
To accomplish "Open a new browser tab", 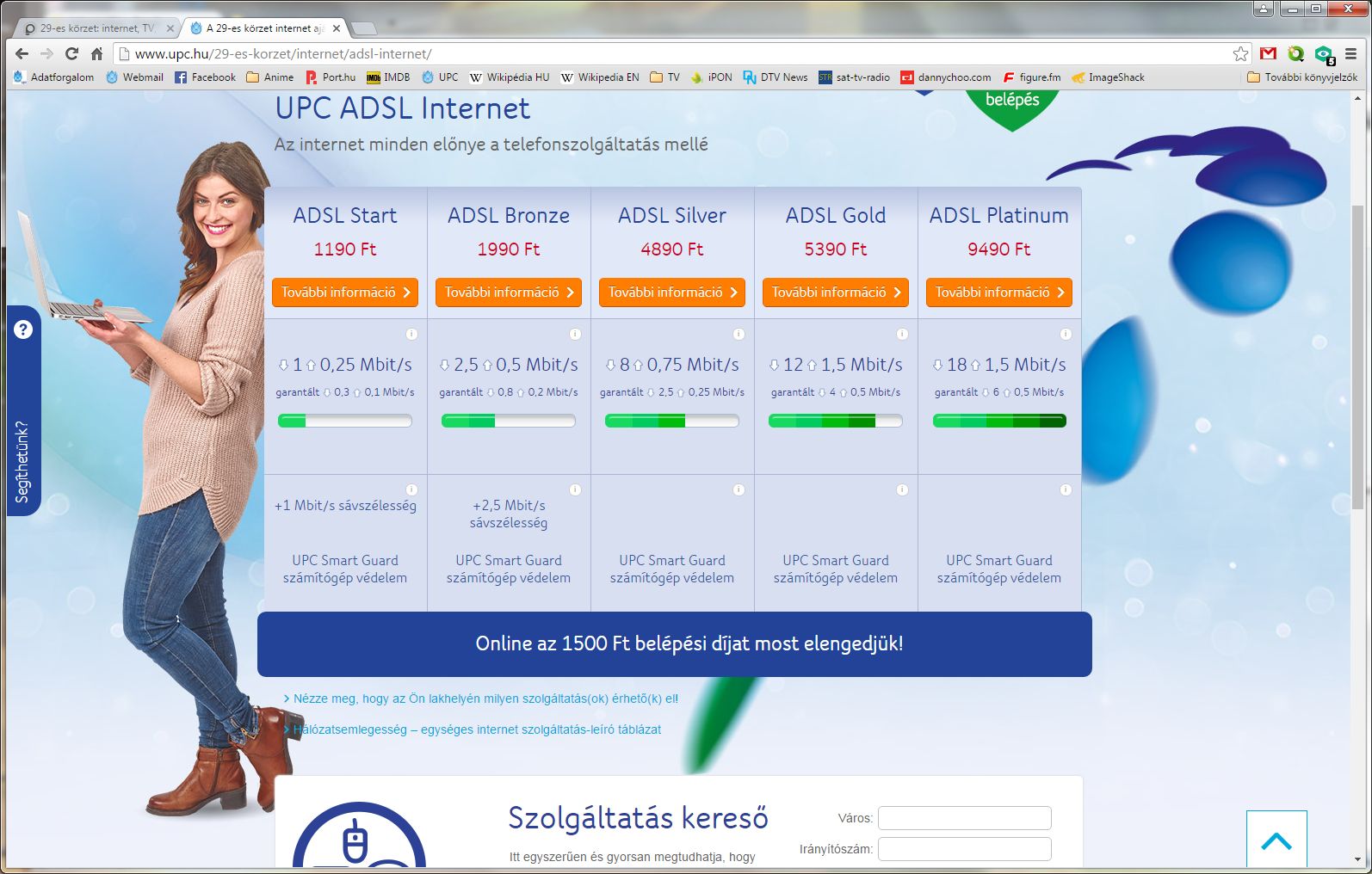I will click(364, 29).
